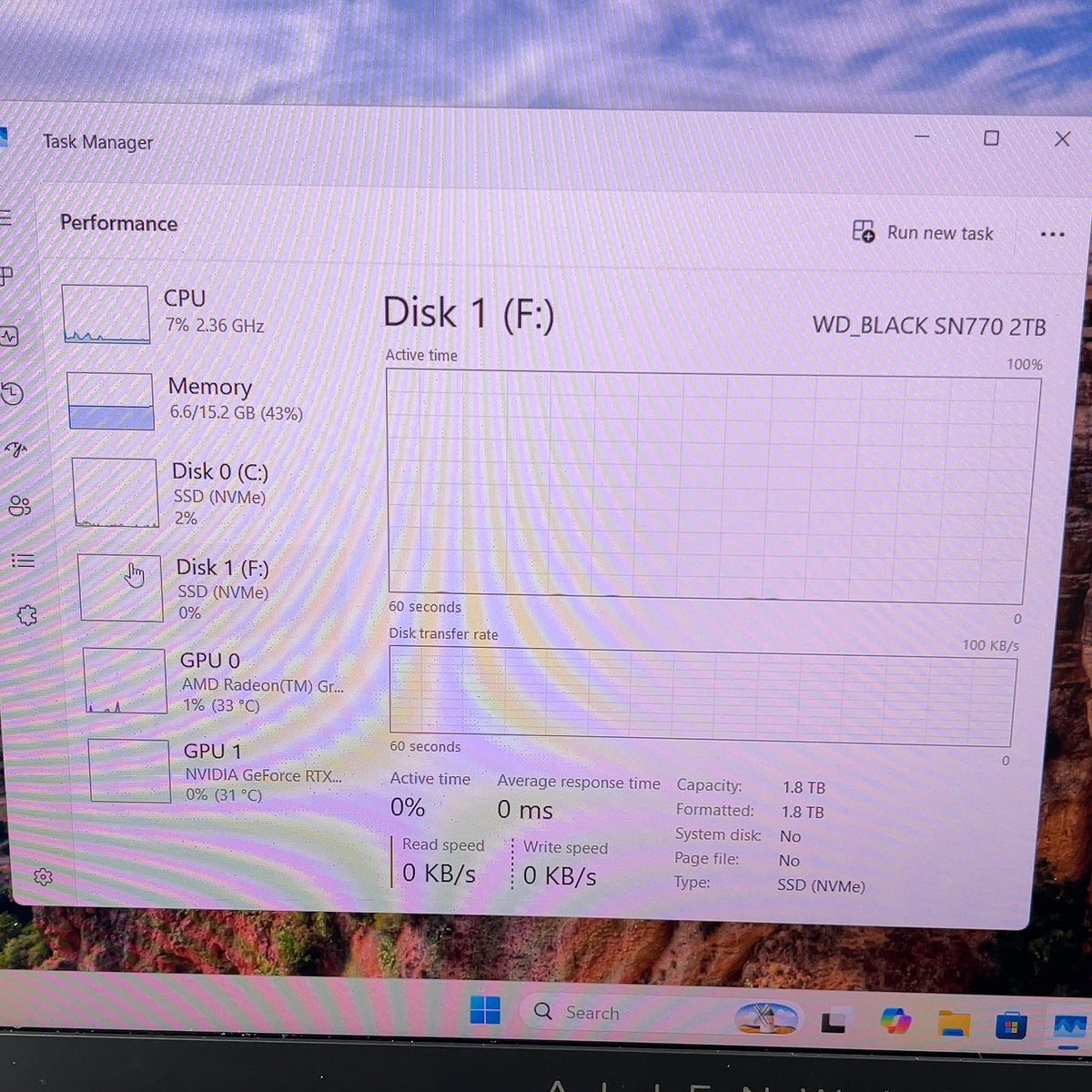
Task: Open the Users sidebar icon
Action: [x=19, y=505]
